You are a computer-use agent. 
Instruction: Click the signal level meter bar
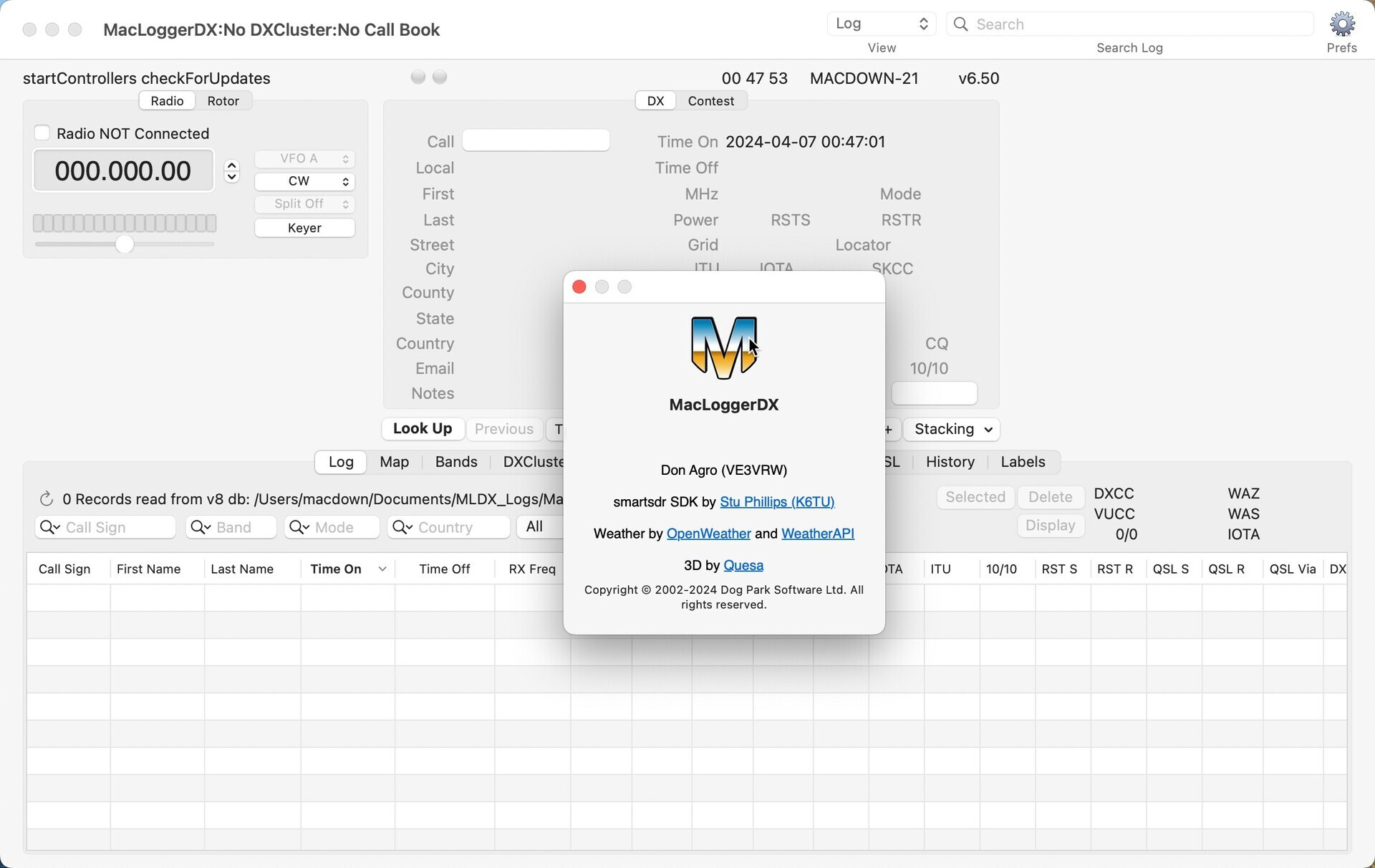[125, 223]
